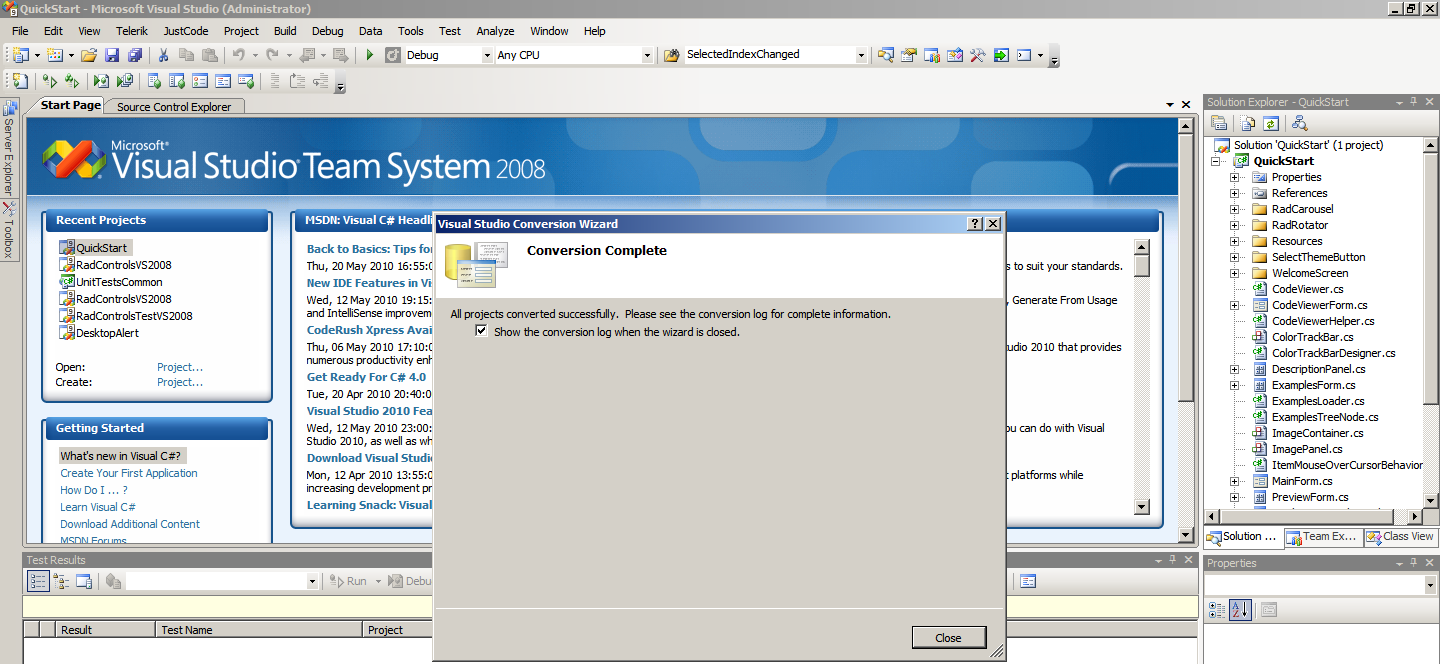Open the Build menu
1440x664 pixels.
point(285,31)
